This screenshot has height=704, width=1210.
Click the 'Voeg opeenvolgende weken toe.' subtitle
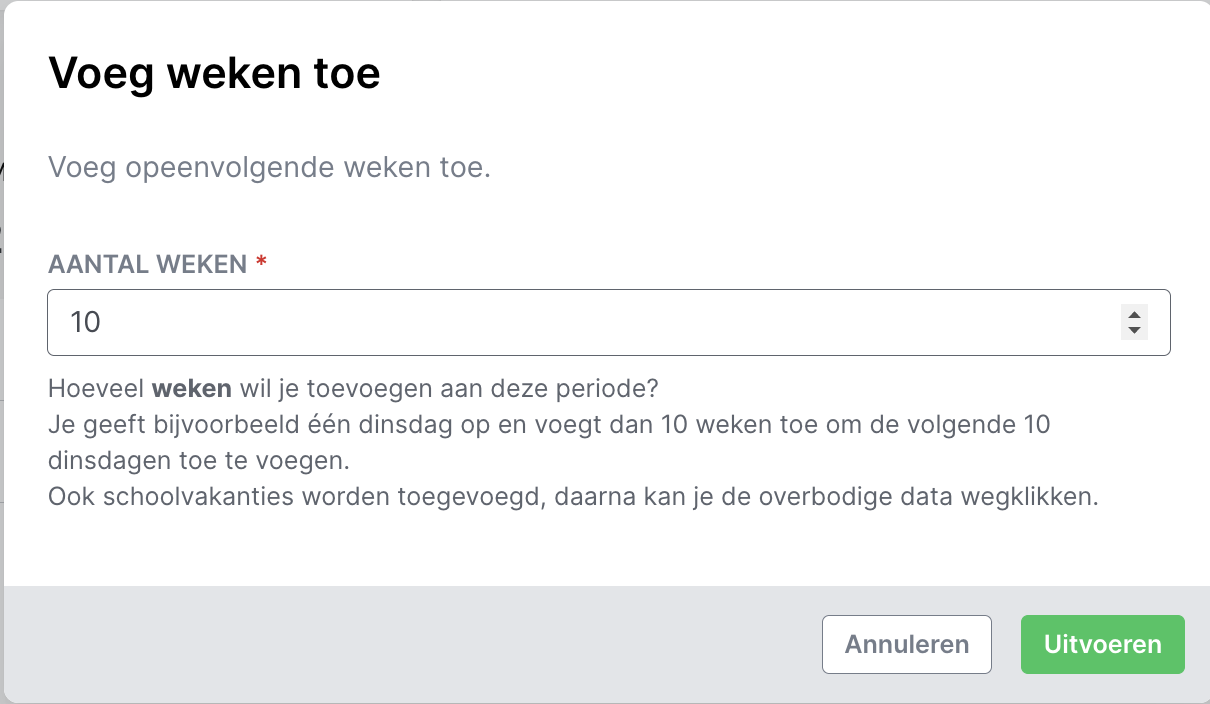[269, 167]
